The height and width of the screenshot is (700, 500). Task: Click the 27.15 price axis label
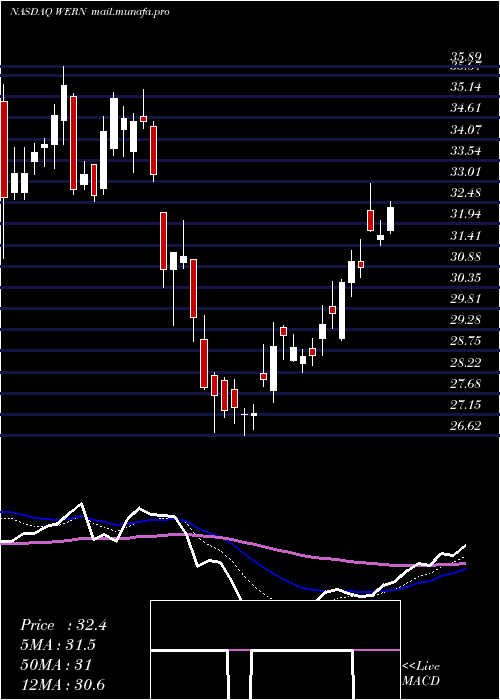click(466, 405)
